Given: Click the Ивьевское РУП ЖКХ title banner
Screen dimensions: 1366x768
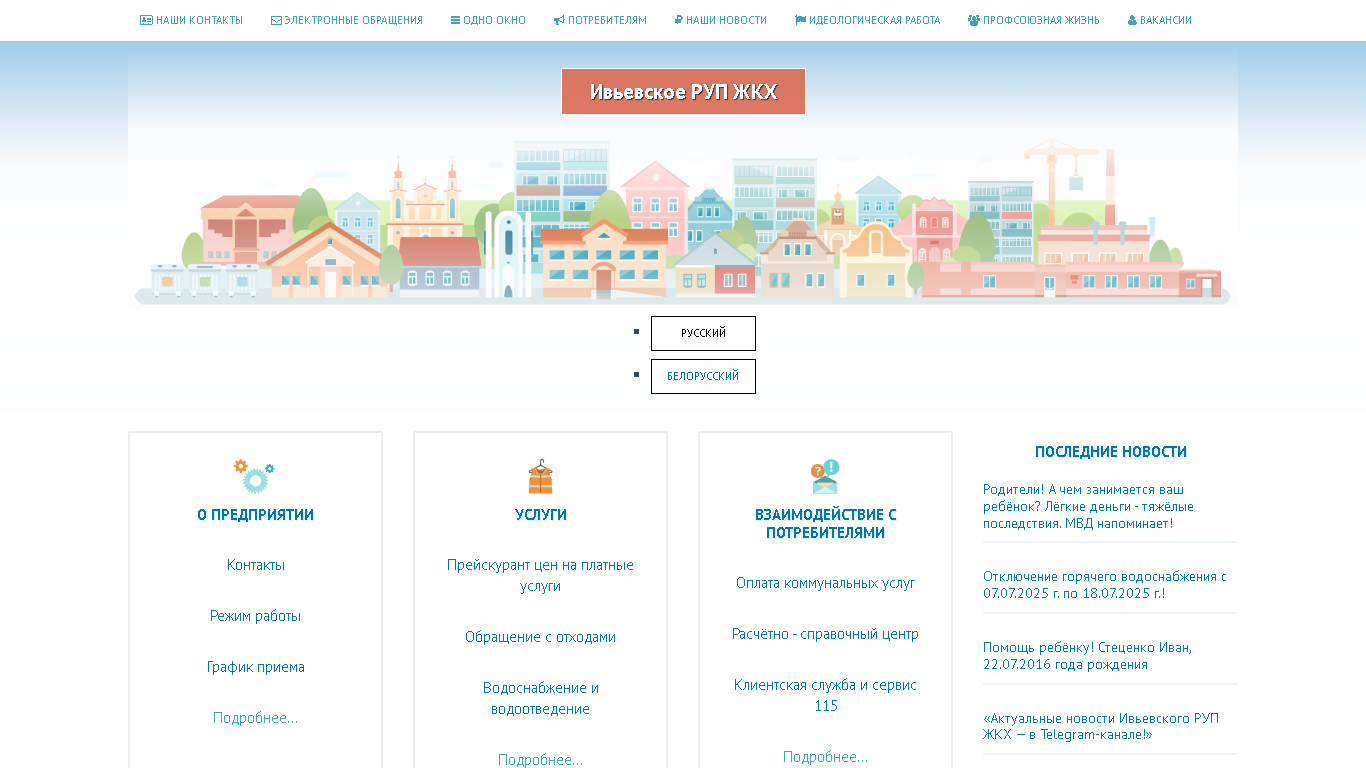Looking at the screenshot, I should click(683, 91).
